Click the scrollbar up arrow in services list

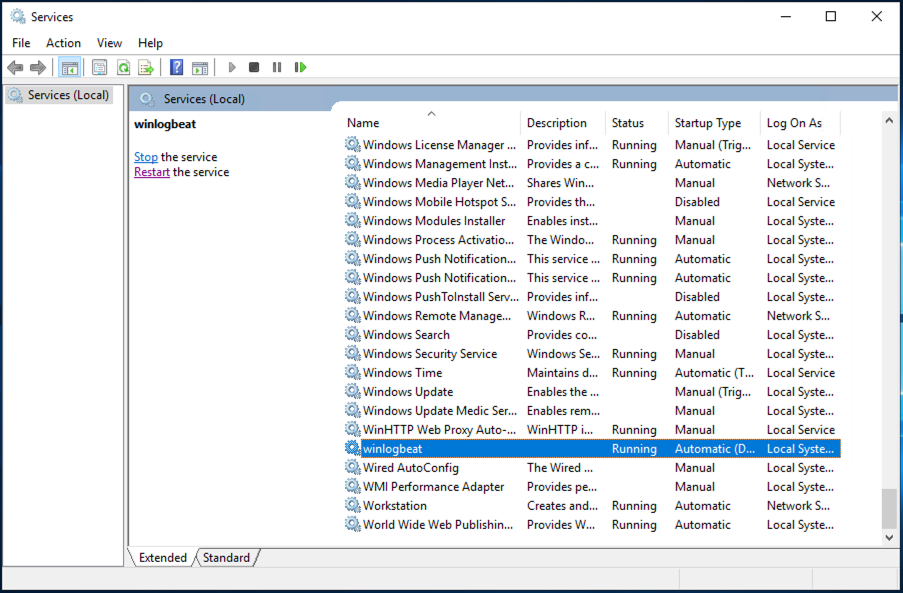[x=889, y=120]
